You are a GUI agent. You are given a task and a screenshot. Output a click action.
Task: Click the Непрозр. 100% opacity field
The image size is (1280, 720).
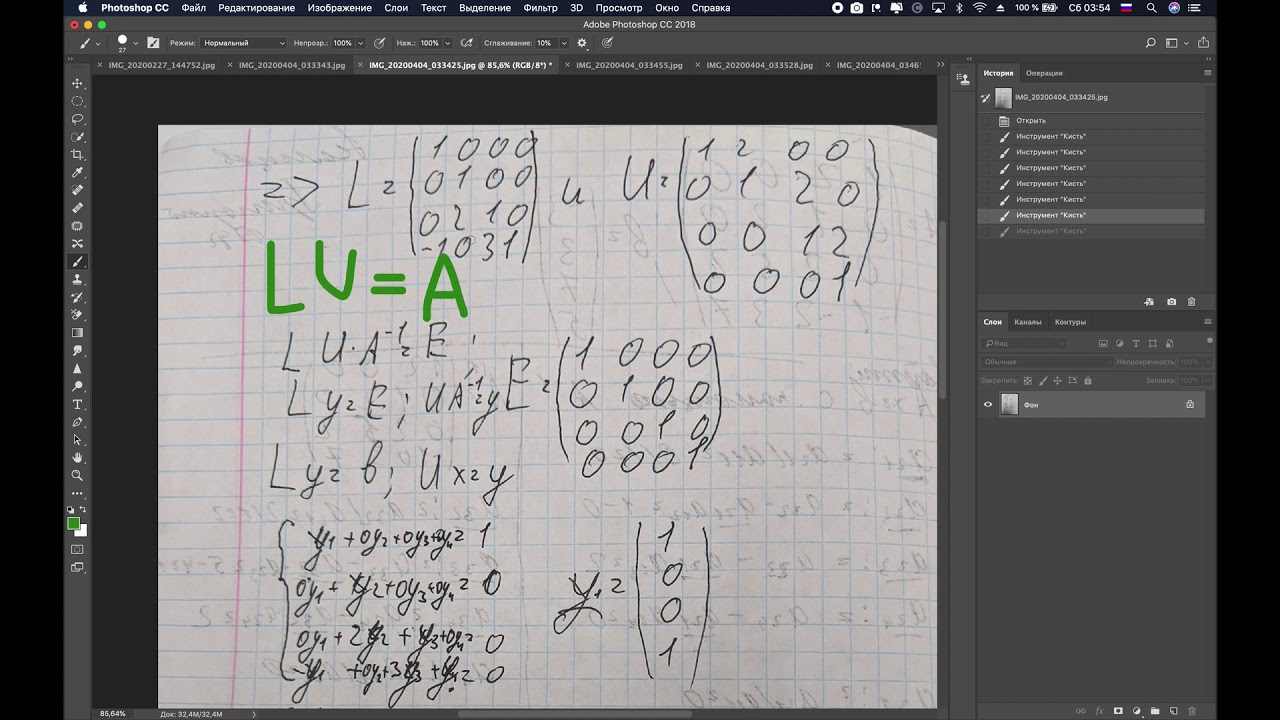coord(342,43)
